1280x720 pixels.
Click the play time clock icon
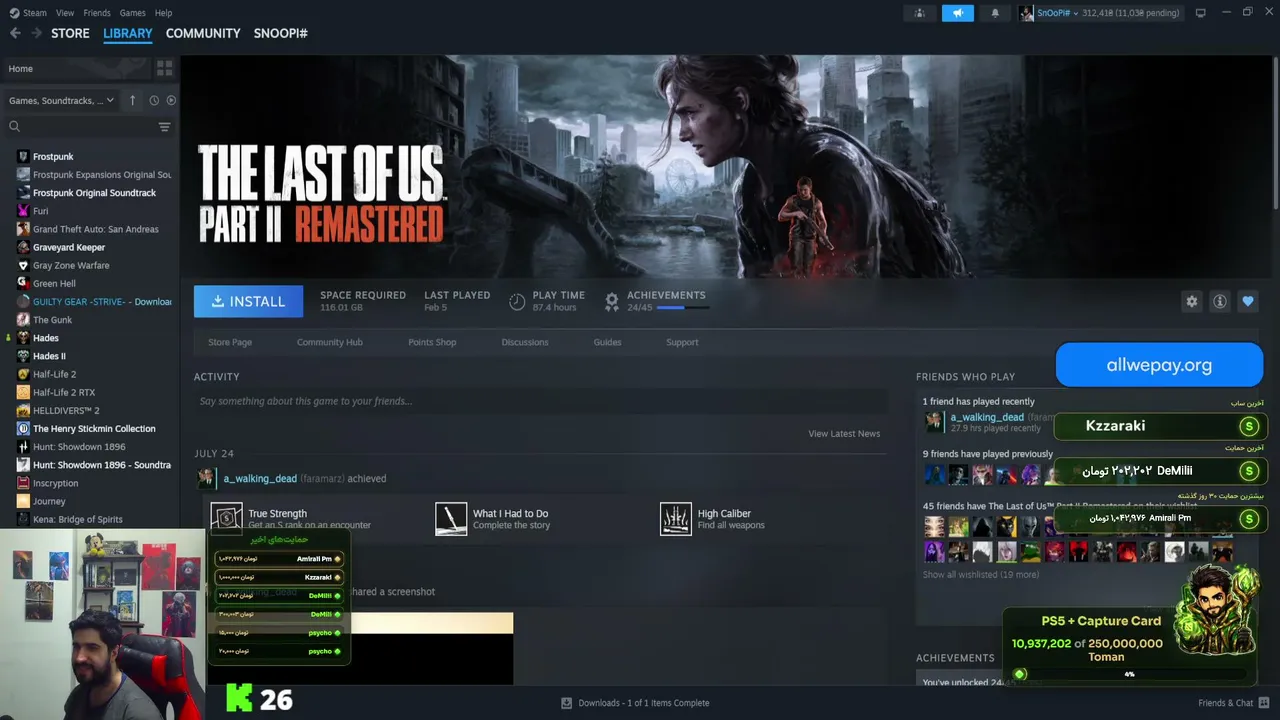coord(517,301)
